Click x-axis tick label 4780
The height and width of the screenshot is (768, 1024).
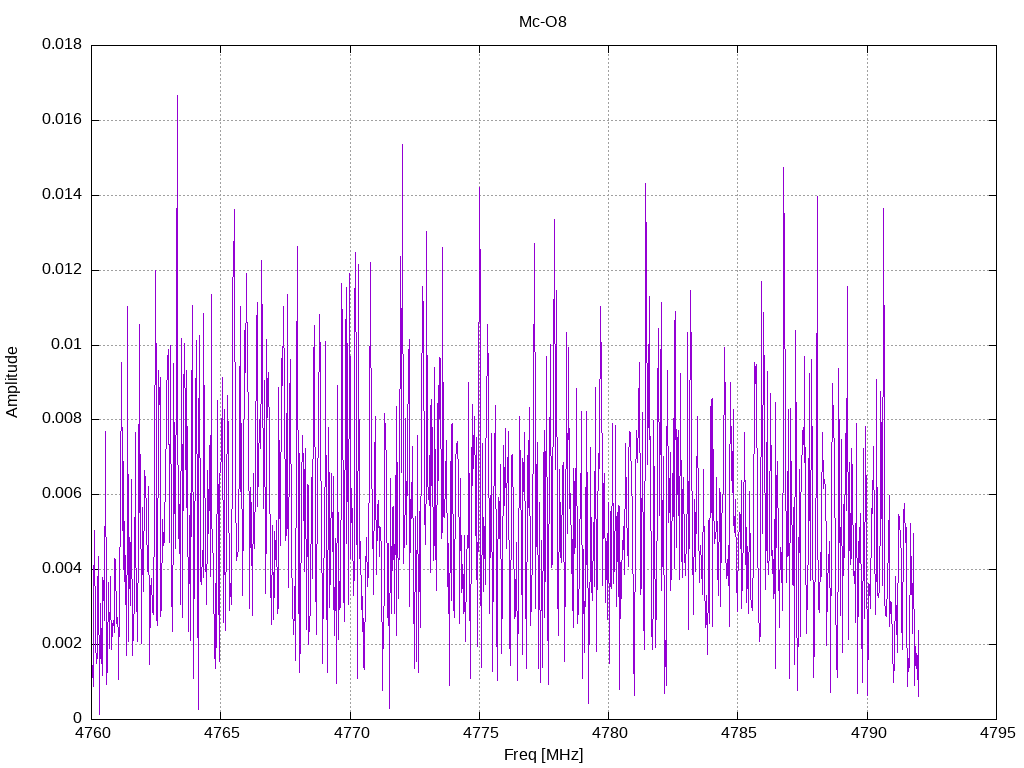609,733
